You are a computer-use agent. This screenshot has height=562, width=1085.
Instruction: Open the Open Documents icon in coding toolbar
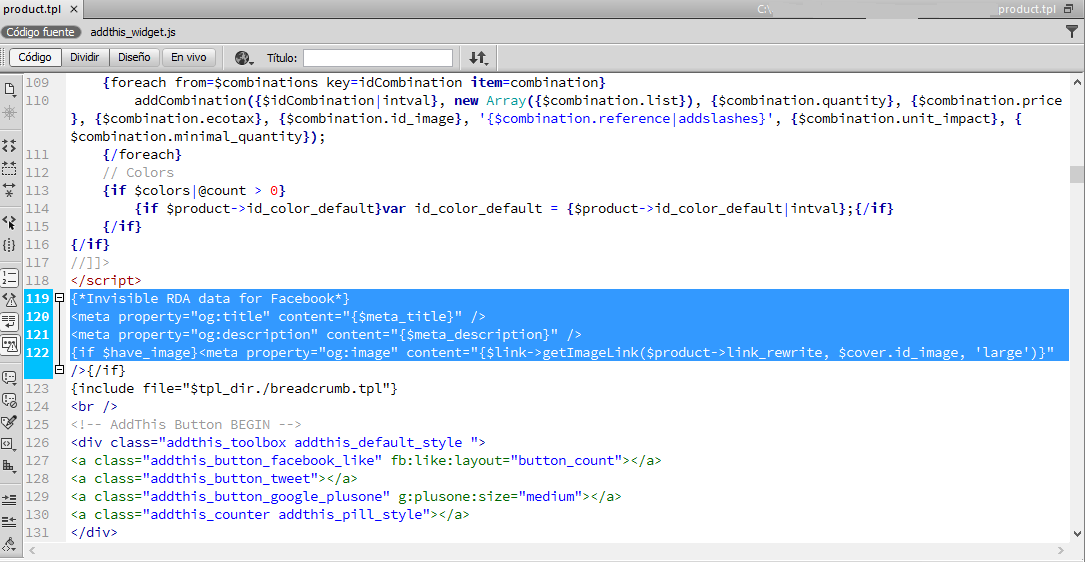[x=10, y=89]
